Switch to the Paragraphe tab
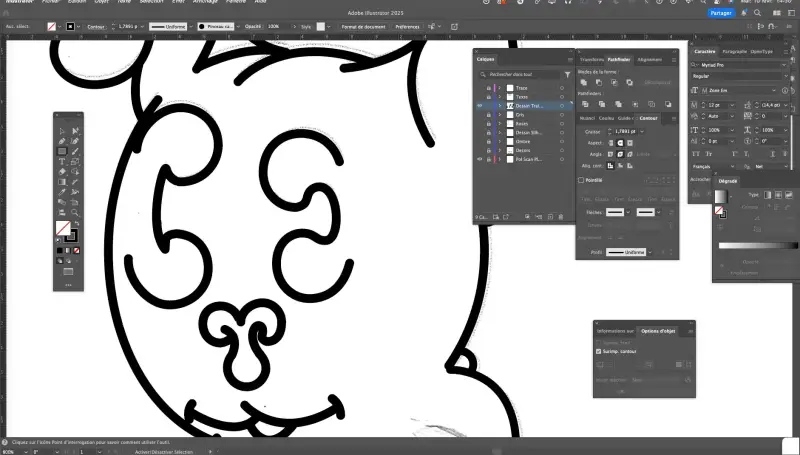Image resolution: width=800 pixels, height=455 pixels. (x=734, y=52)
